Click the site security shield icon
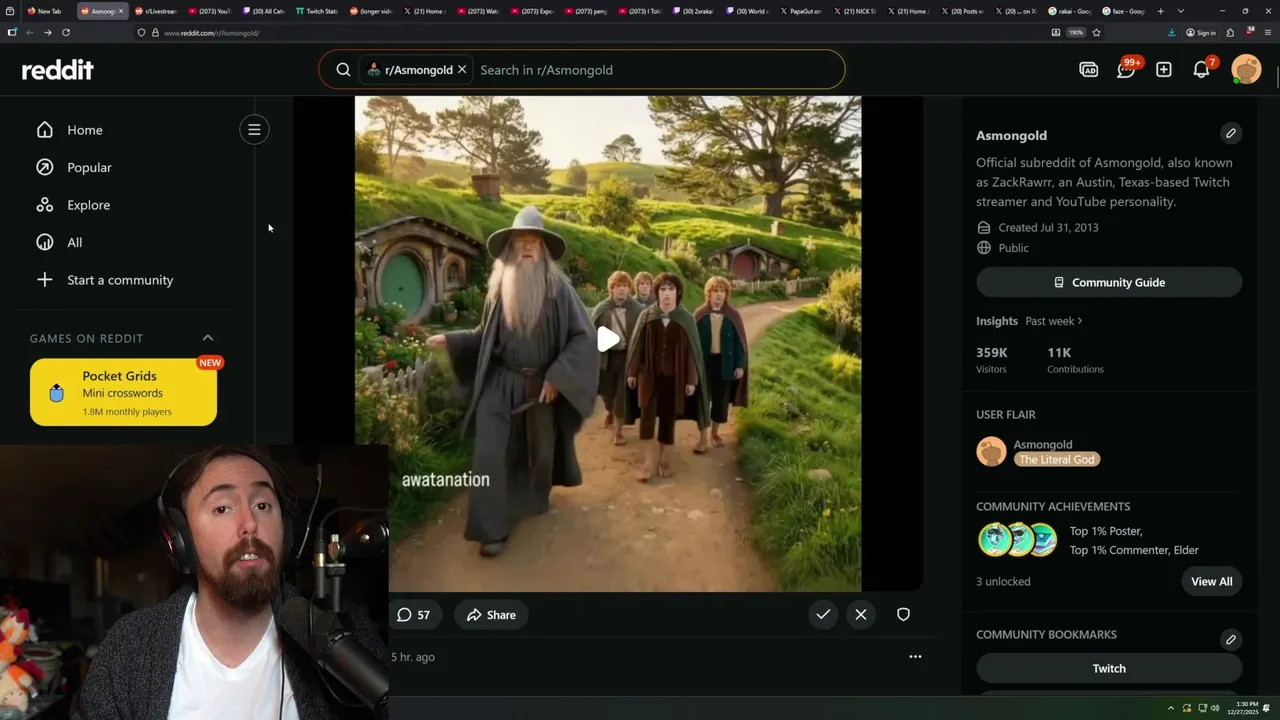 141,33
